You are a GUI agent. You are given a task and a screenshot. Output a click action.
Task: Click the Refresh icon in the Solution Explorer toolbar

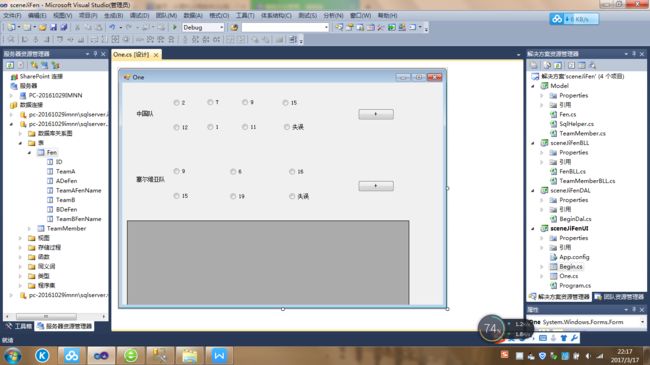point(558,65)
